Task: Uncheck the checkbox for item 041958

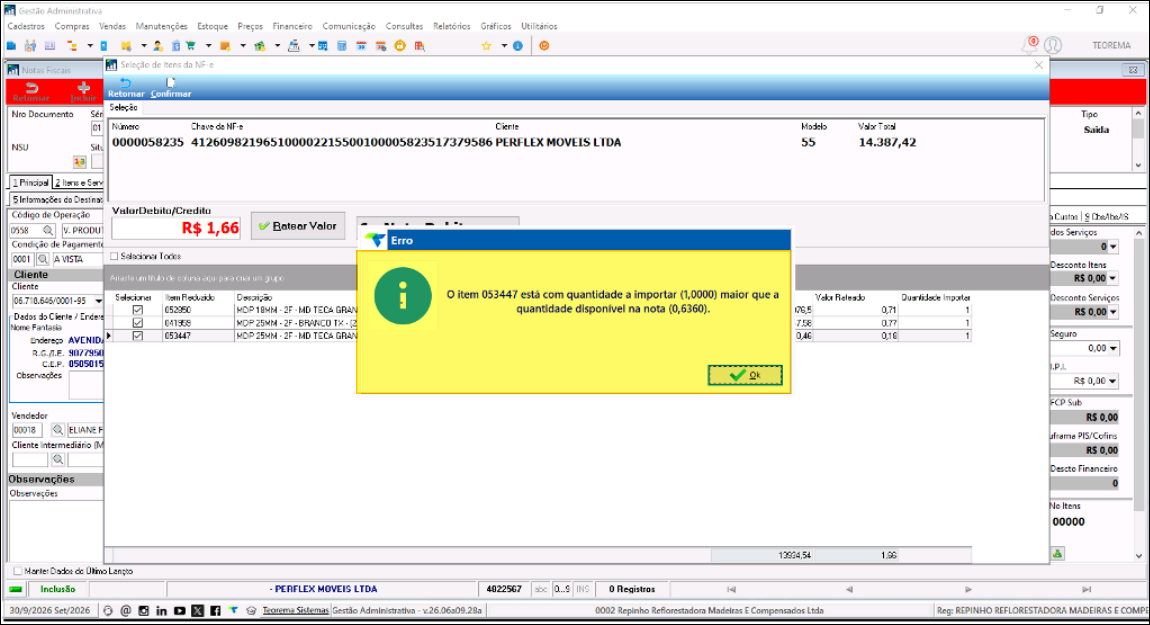Action: (x=137, y=323)
